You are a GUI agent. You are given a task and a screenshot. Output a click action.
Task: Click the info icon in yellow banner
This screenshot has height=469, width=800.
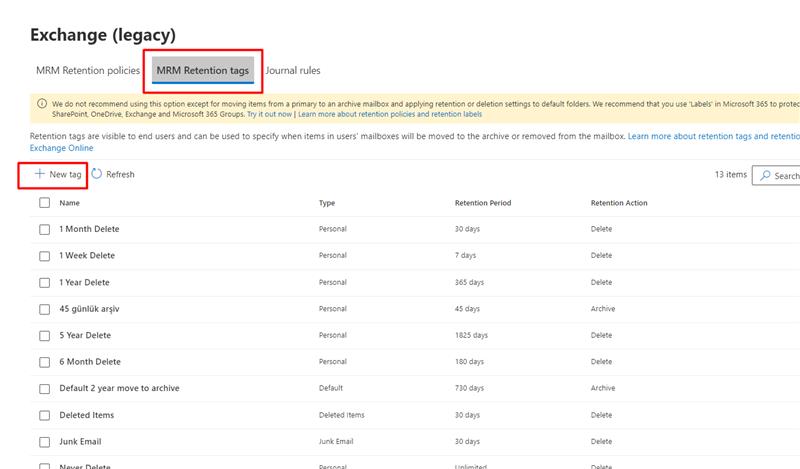pyautogui.click(x=41, y=103)
